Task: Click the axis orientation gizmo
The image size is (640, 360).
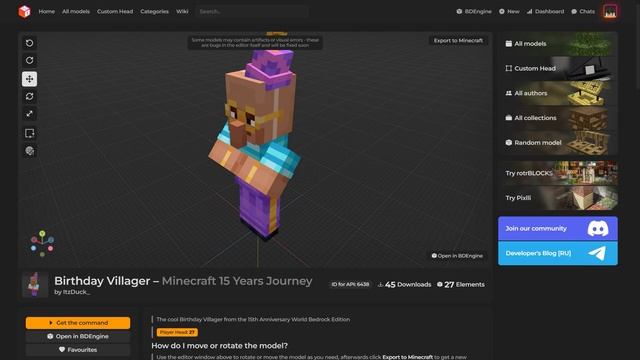Action: pyautogui.click(x=42, y=244)
